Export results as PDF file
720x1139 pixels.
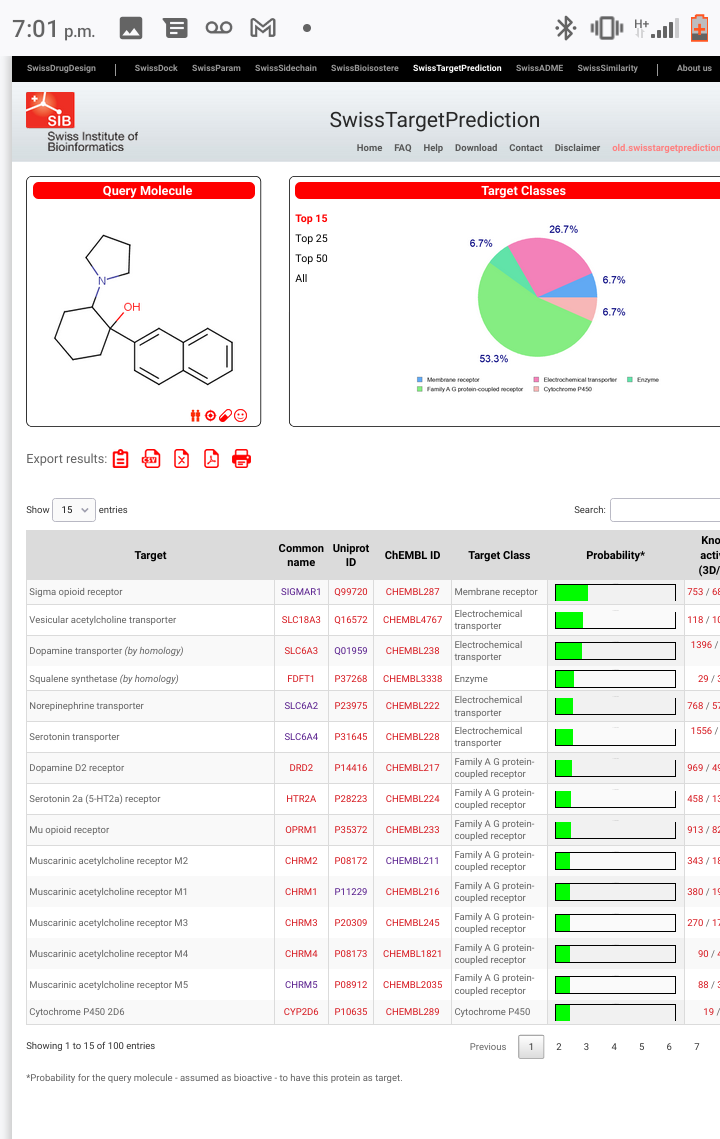(211, 459)
